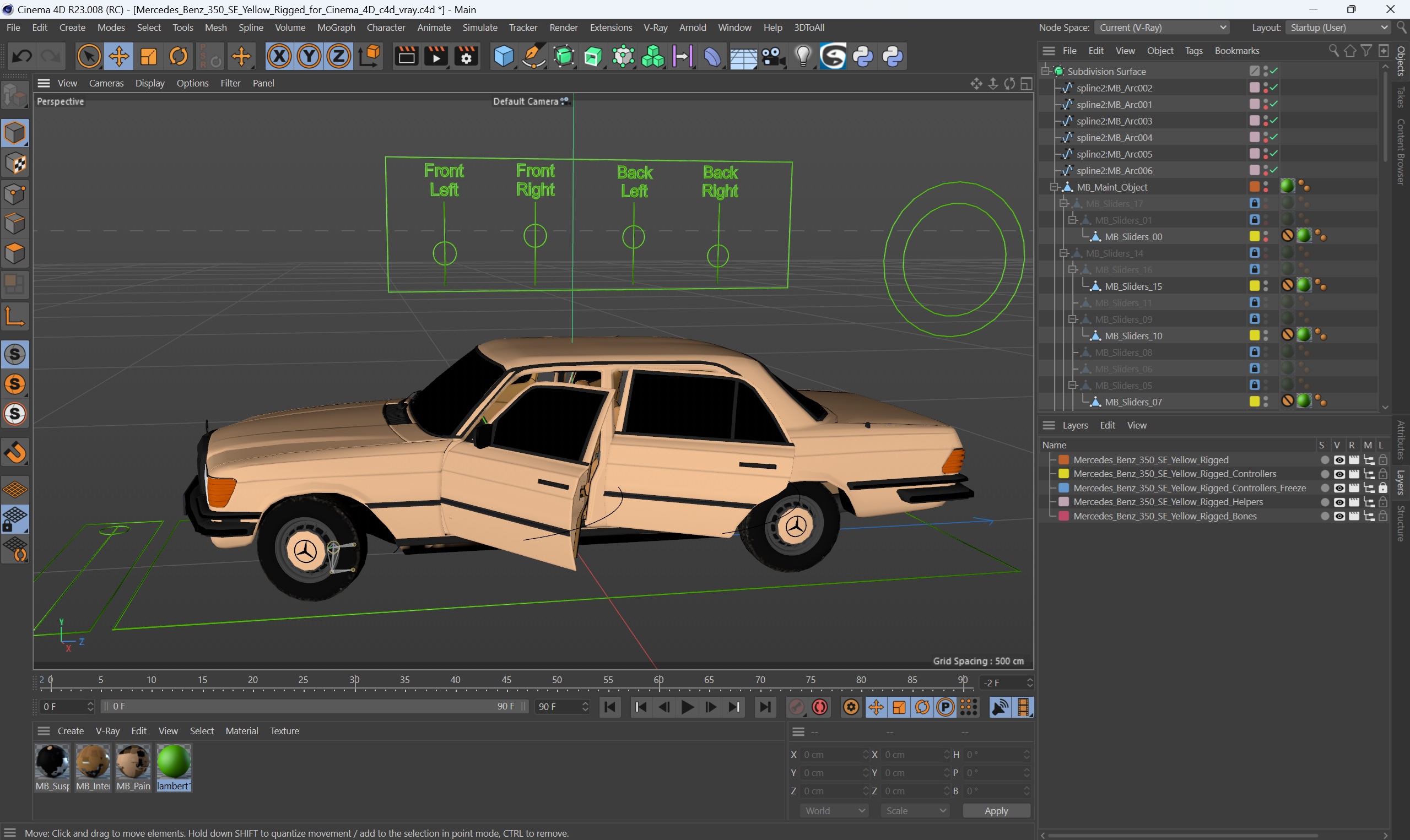Click the Undo arrow icon
1410x840 pixels.
(x=21, y=56)
